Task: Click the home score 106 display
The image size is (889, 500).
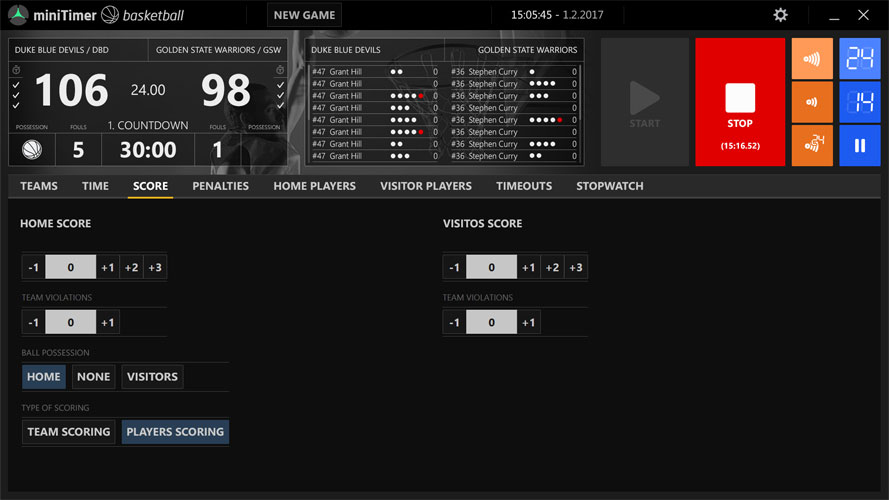Action: (x=71, y=90)
